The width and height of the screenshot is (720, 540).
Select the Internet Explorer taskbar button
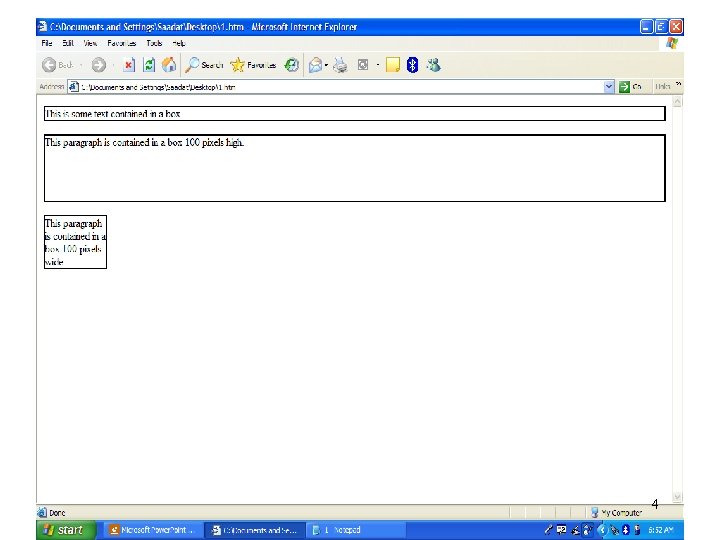click(253, 530)
